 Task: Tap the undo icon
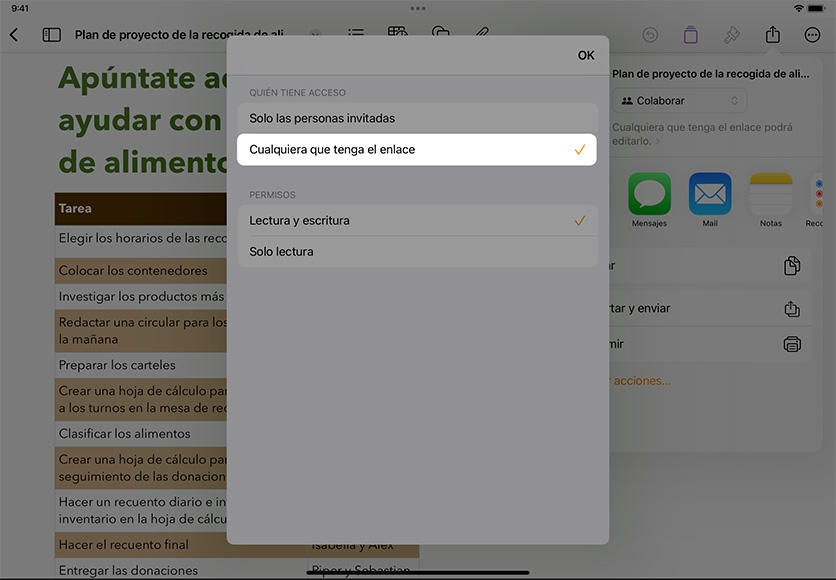650,35
